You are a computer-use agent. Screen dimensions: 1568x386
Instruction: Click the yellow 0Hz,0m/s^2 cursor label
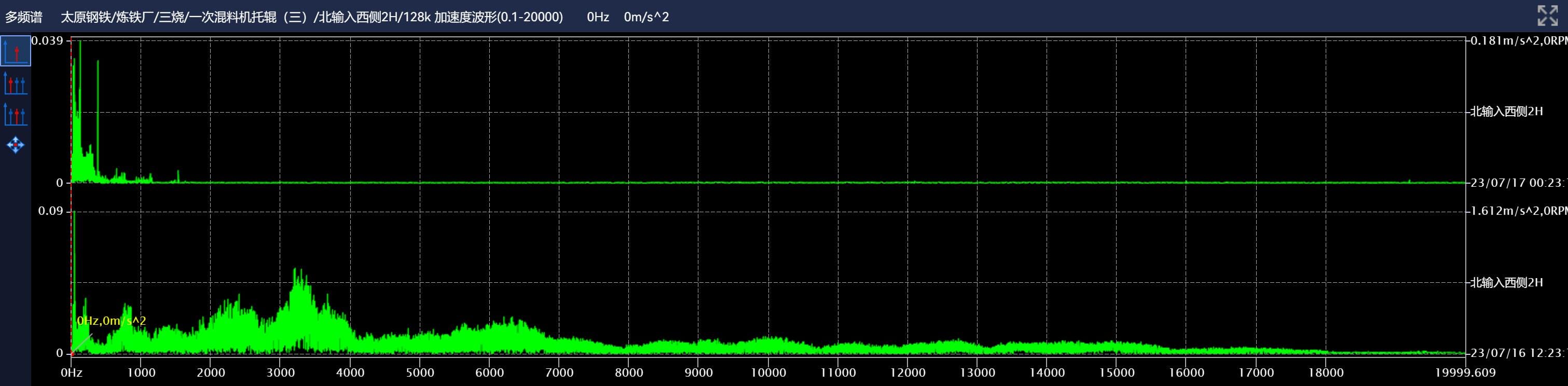pyautogui.click(x=112, y=321)
